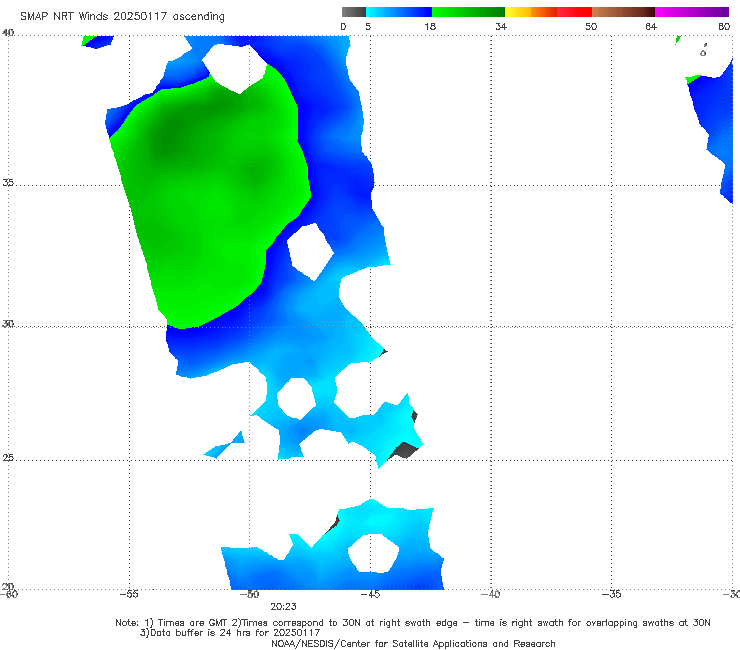Viewport: 740px width, 650px height.
Task: Click the 'Data buffer is 24 hrs' note
Action: 230,633
